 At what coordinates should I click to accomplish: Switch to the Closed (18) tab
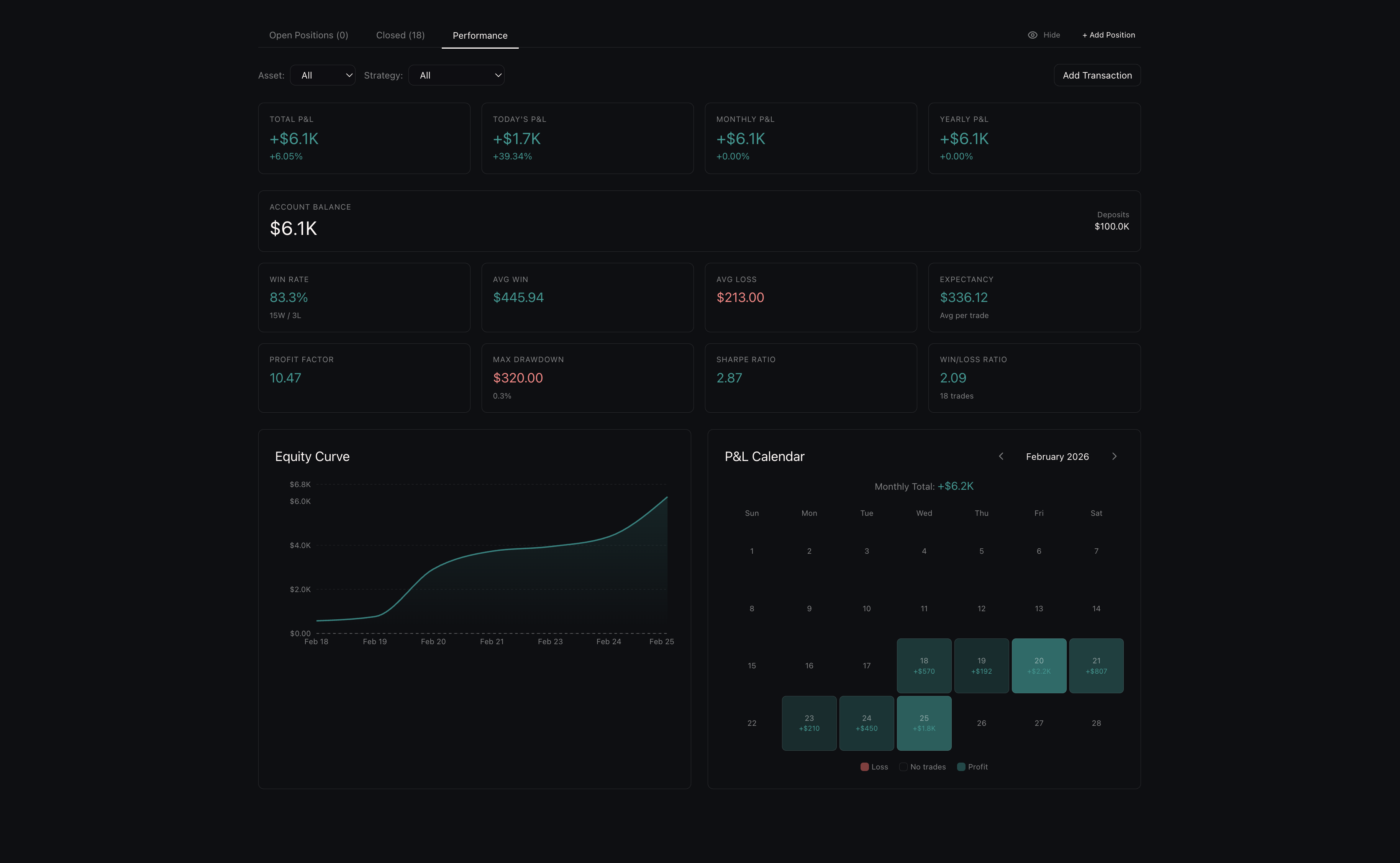point(400,35)
